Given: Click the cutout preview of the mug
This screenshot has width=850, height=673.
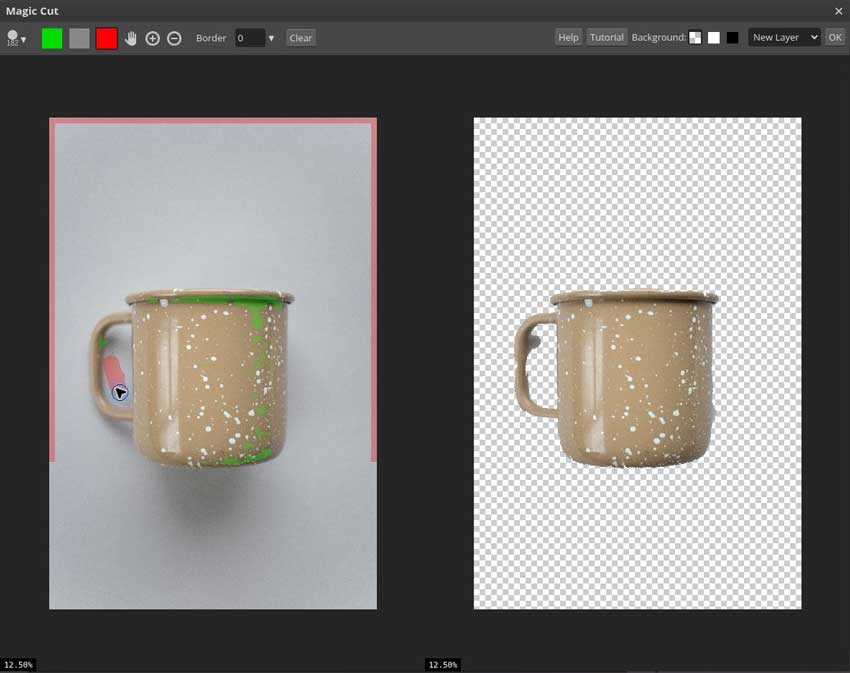Looking at the screenshot, I should [x=638, y=363].
